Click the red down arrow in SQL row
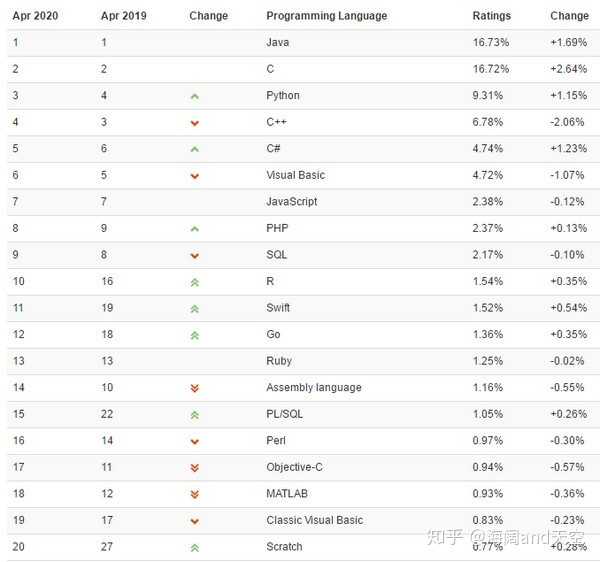This screenshot has width=600, height=562. (x=194, y=255)
